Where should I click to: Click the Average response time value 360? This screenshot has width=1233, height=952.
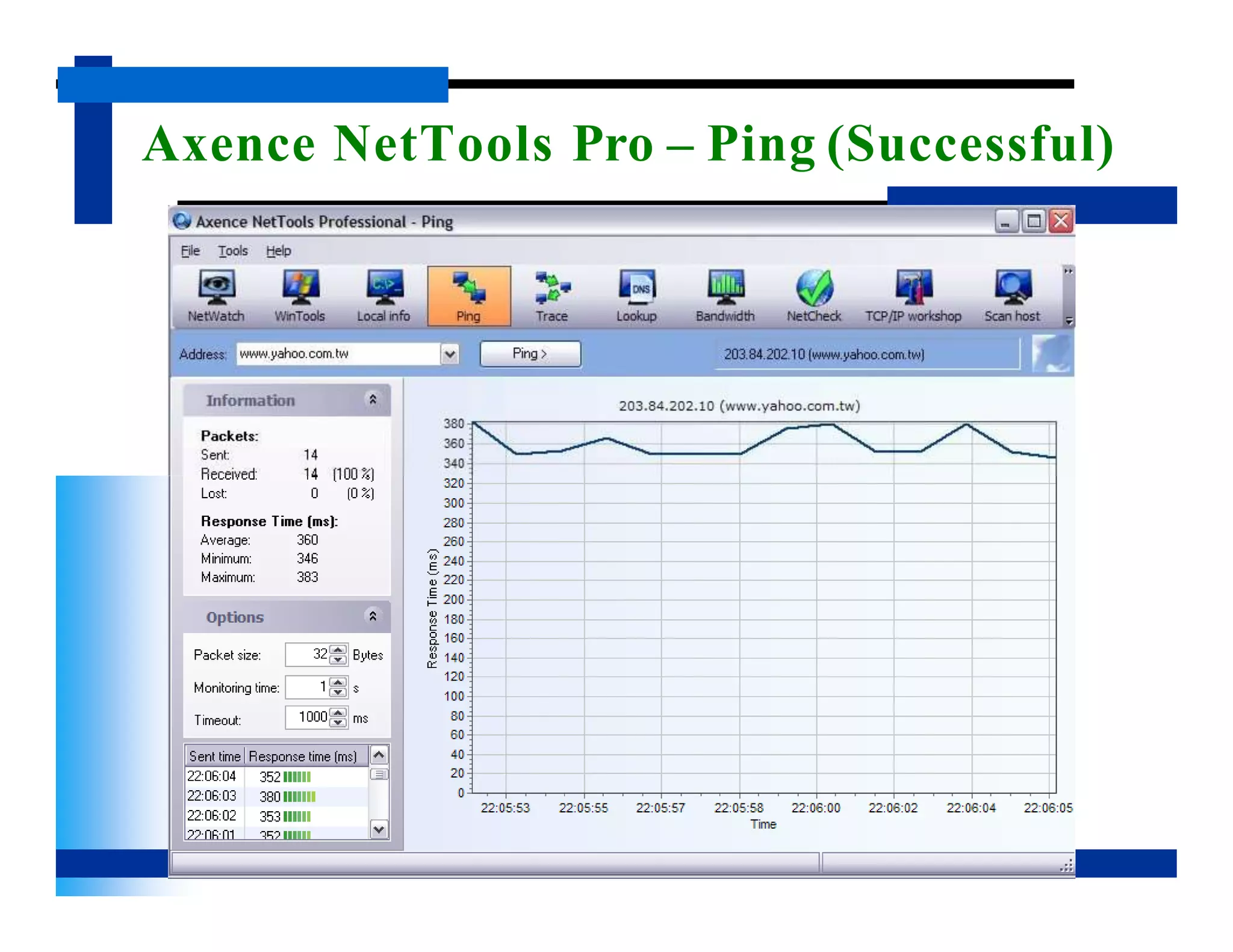pos(308,540)
